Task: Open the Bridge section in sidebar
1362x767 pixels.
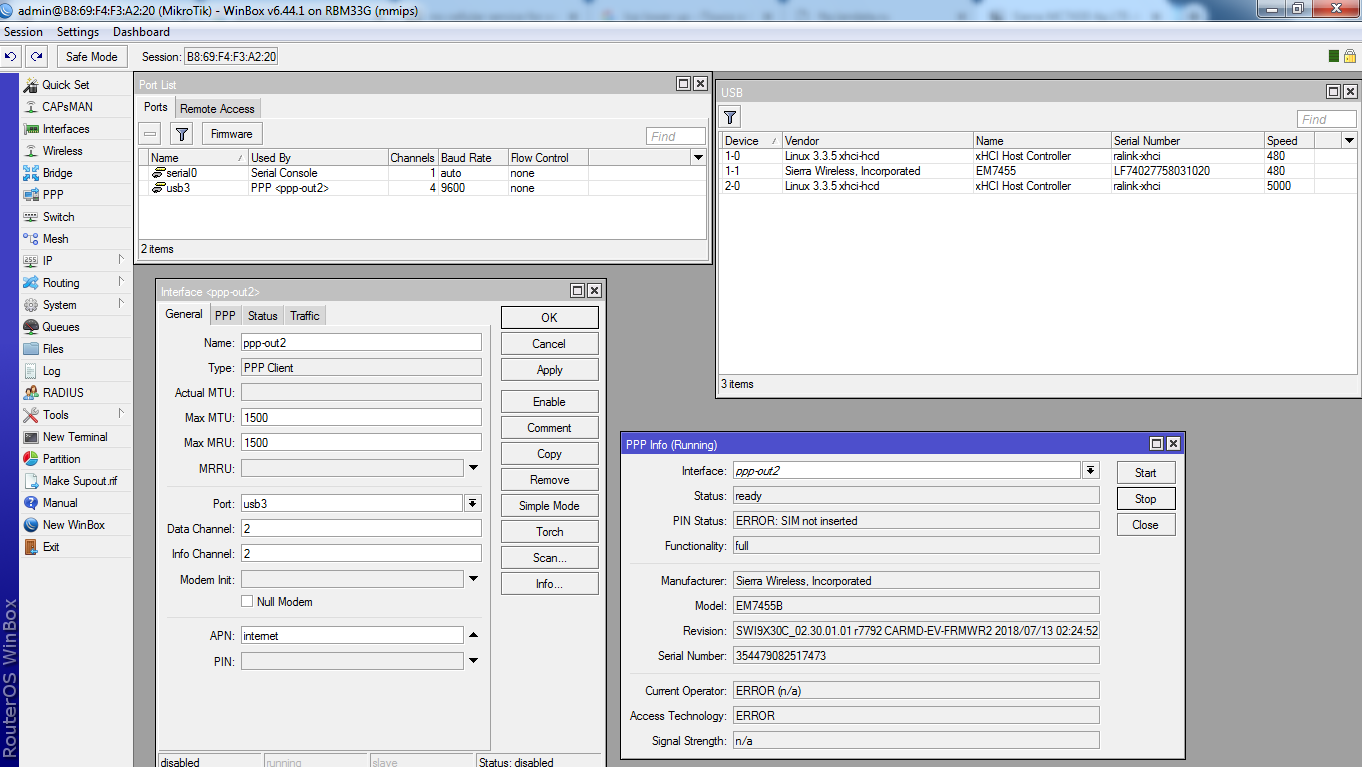Action: pos(57,173)
